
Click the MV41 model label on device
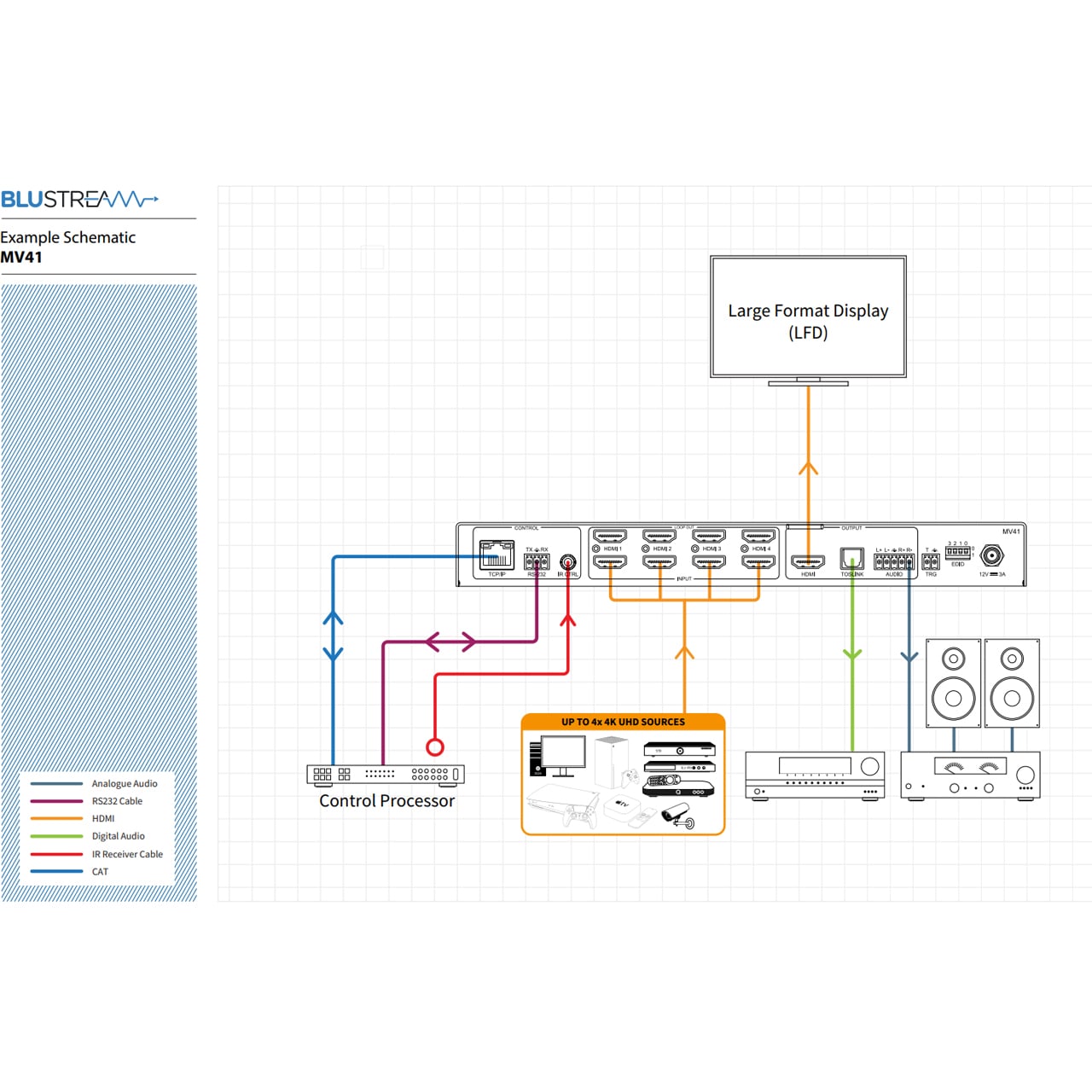tap(1011, 531)
